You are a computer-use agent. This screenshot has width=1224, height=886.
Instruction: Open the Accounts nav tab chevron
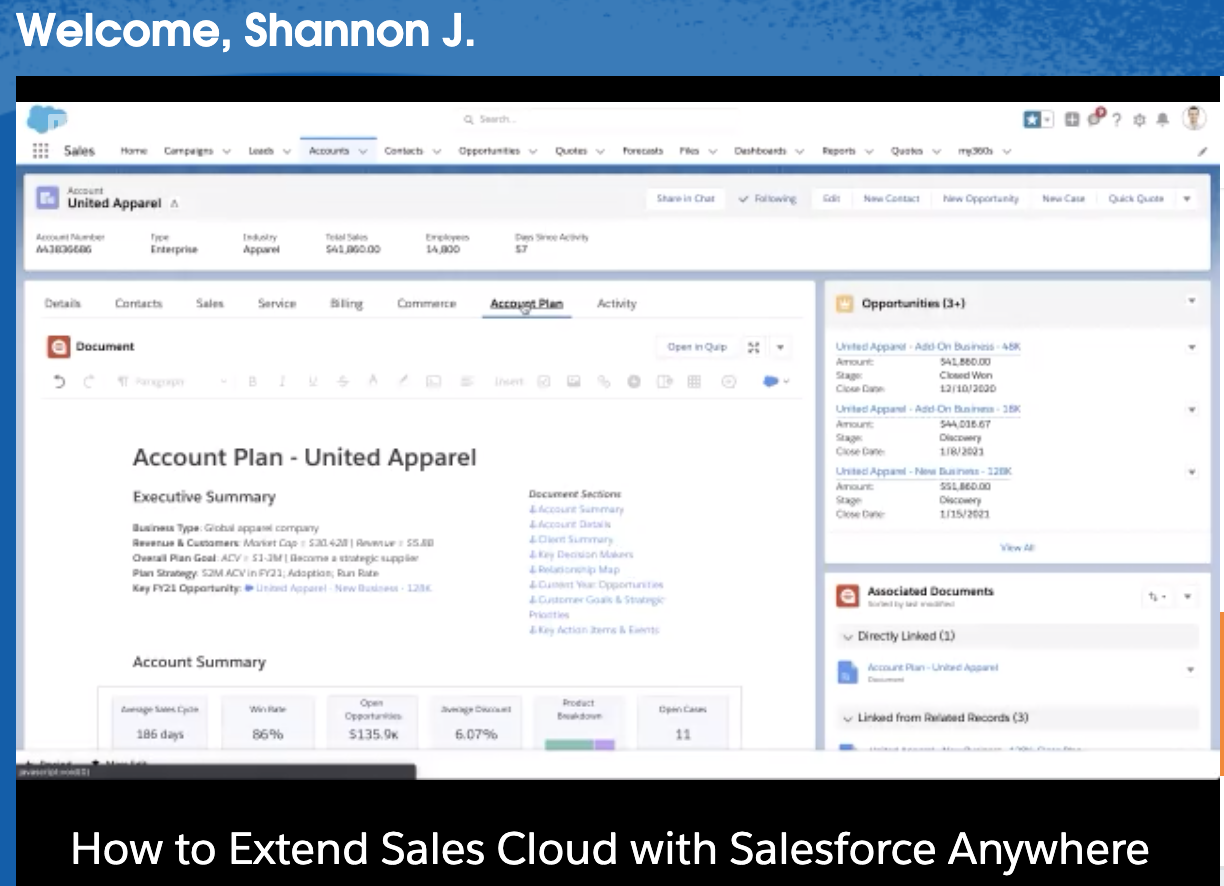(x=362, y=151)
